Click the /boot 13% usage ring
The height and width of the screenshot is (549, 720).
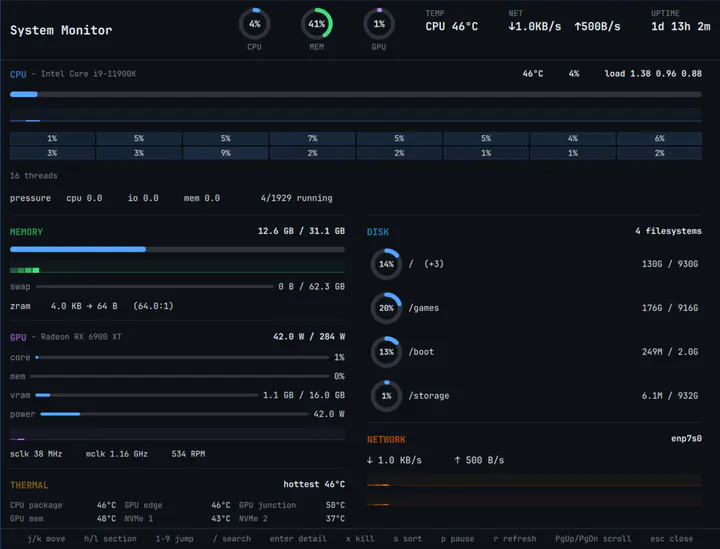pyautogui.click(x=386, y=352)
